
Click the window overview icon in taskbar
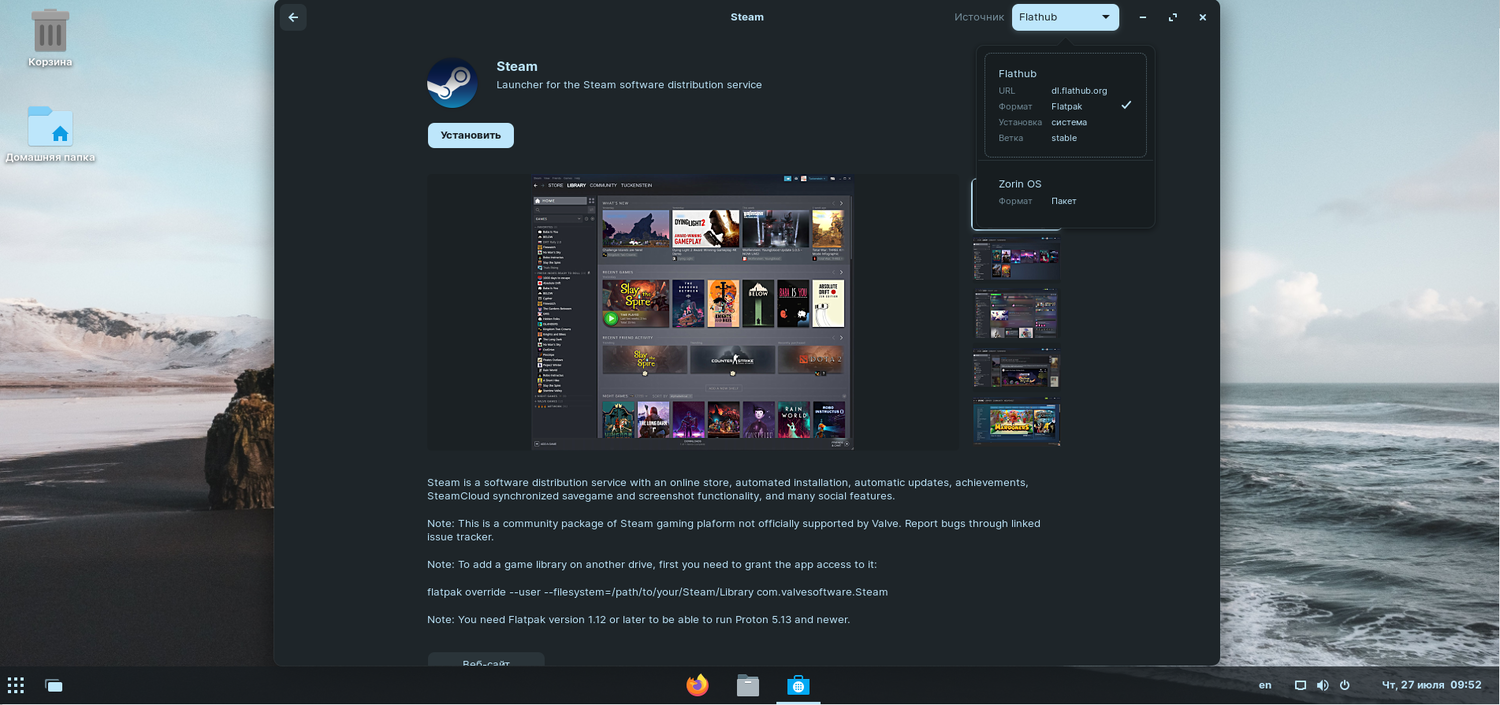coord(54,685)
